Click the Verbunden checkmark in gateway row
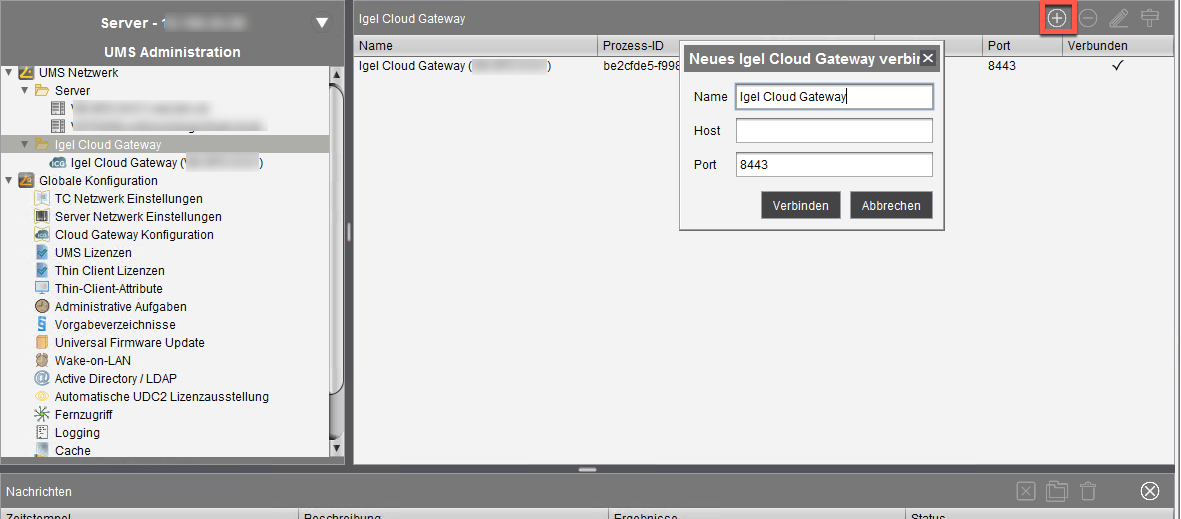1181x519 pixels. 1118,66
